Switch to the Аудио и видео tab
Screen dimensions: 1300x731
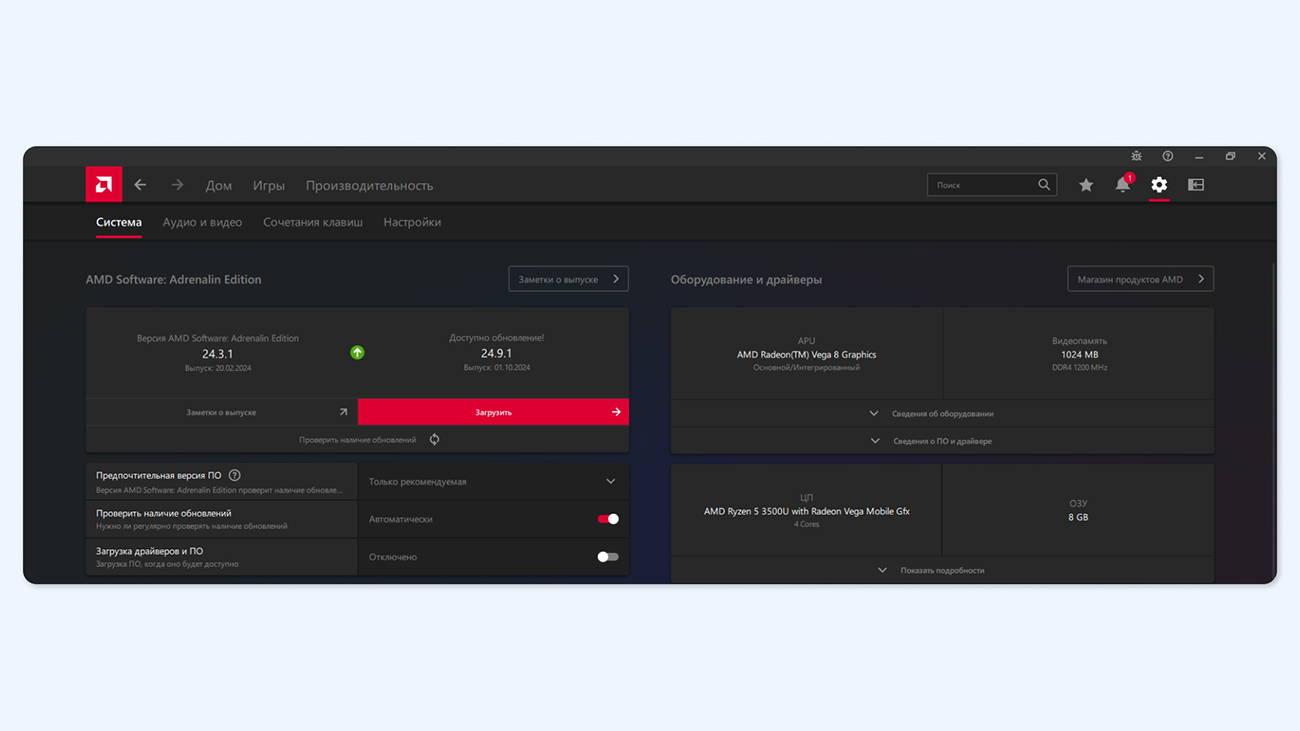pyautogui.click(x=202, y=222)
